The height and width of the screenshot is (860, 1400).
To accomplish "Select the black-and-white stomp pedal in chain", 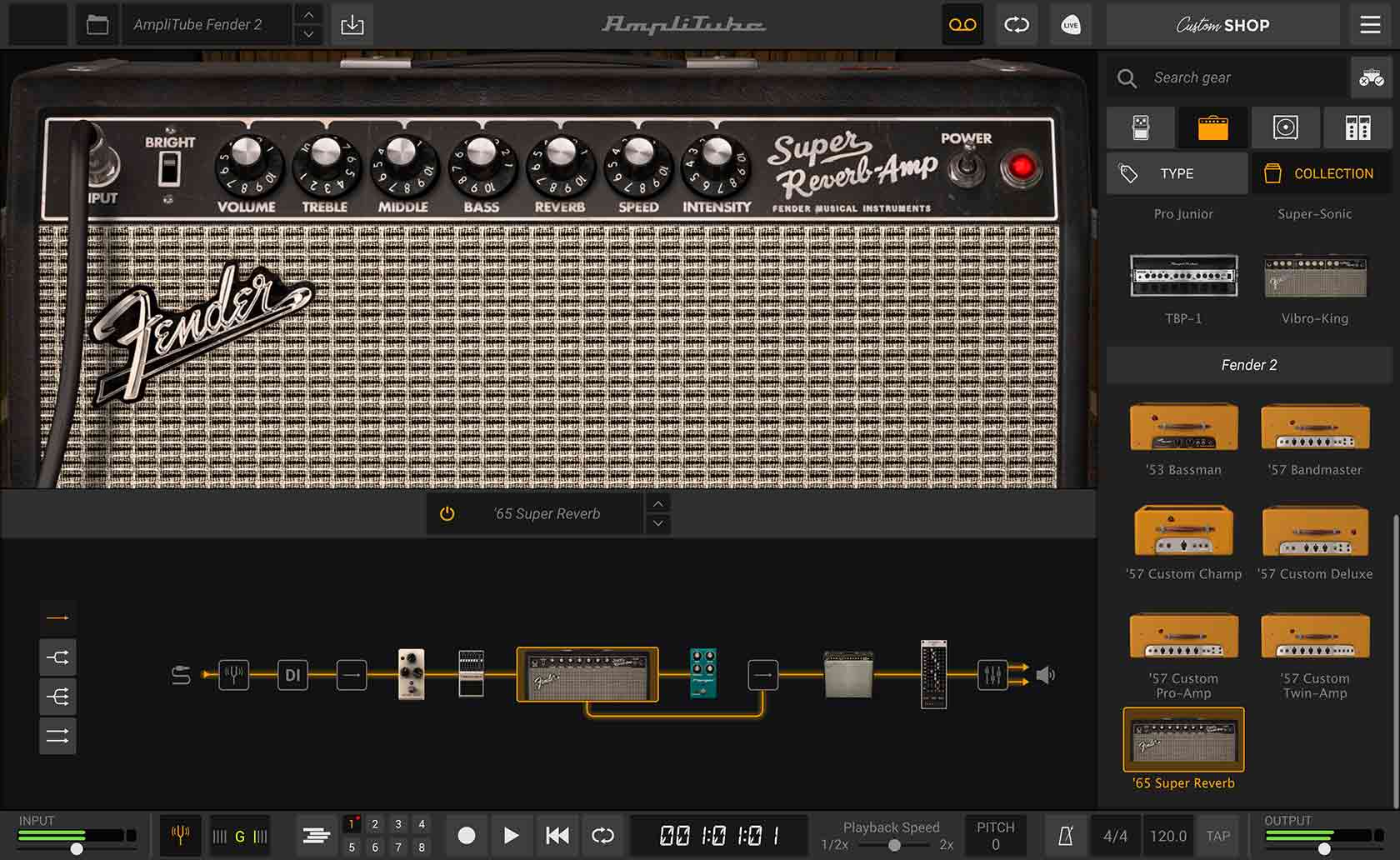I will [x=471, y=674].
